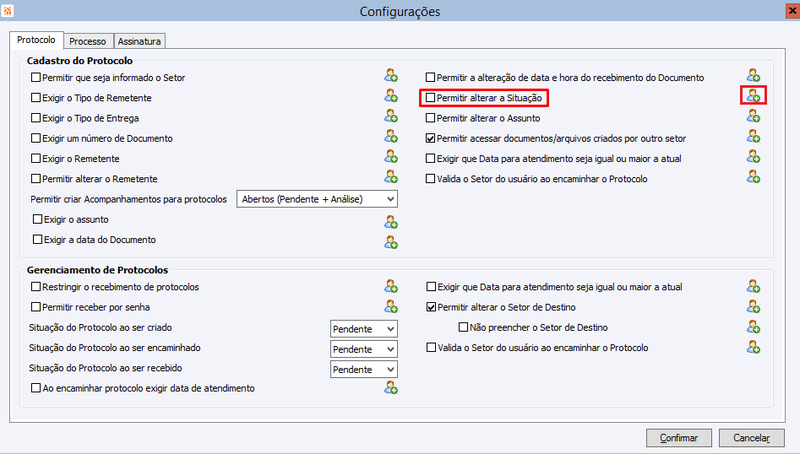Image resolution: width=800 pixels, height=454 pixels.
Task: Click the Cancelar button
Action: point(752,438)
